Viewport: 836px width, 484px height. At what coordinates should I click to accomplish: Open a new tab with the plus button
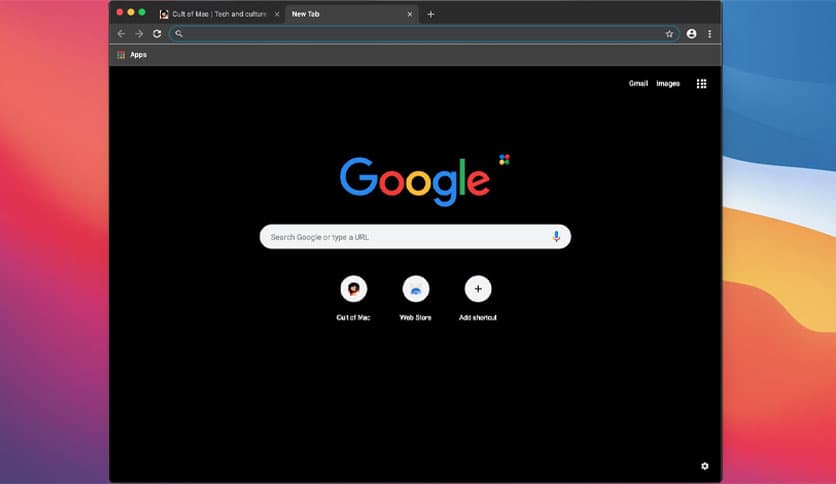point(431,14)
